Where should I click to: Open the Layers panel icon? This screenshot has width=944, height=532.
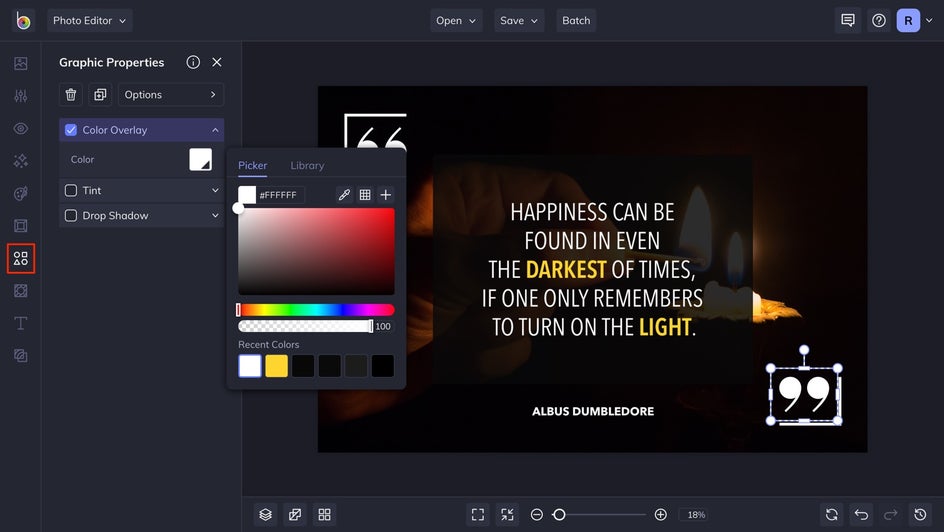266,515
